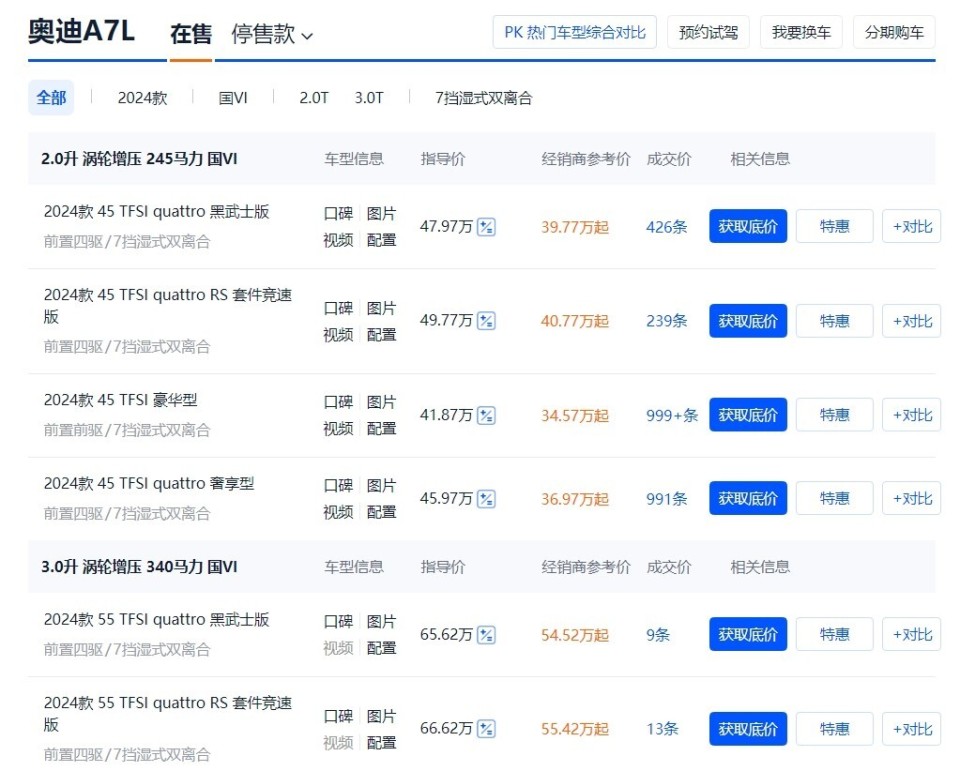Screen dimensions: 960x771
Task: Click 特惠 for the 45 TFSI 豪华型
Action: tap(834, 415)
